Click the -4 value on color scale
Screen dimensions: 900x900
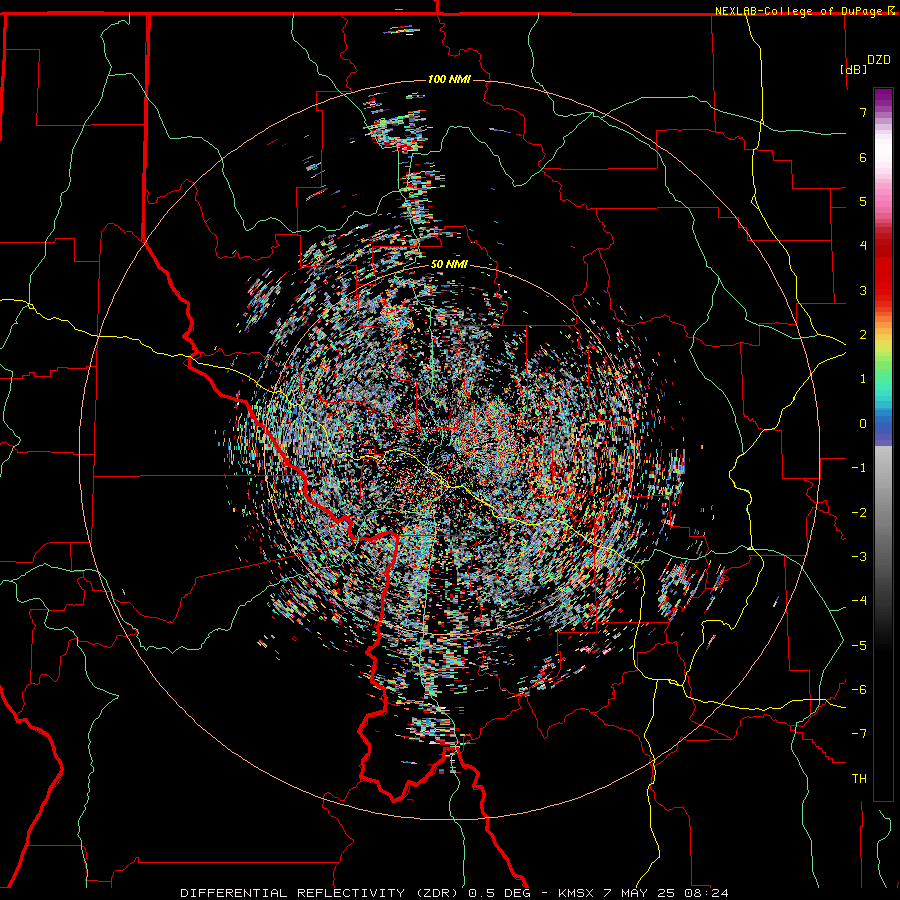(x=859, y=601)
